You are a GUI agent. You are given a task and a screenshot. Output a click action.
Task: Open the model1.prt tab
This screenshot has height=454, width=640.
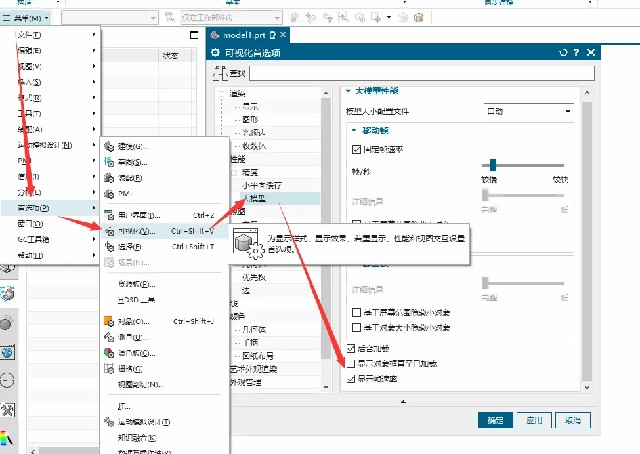[x=241, y=35]
